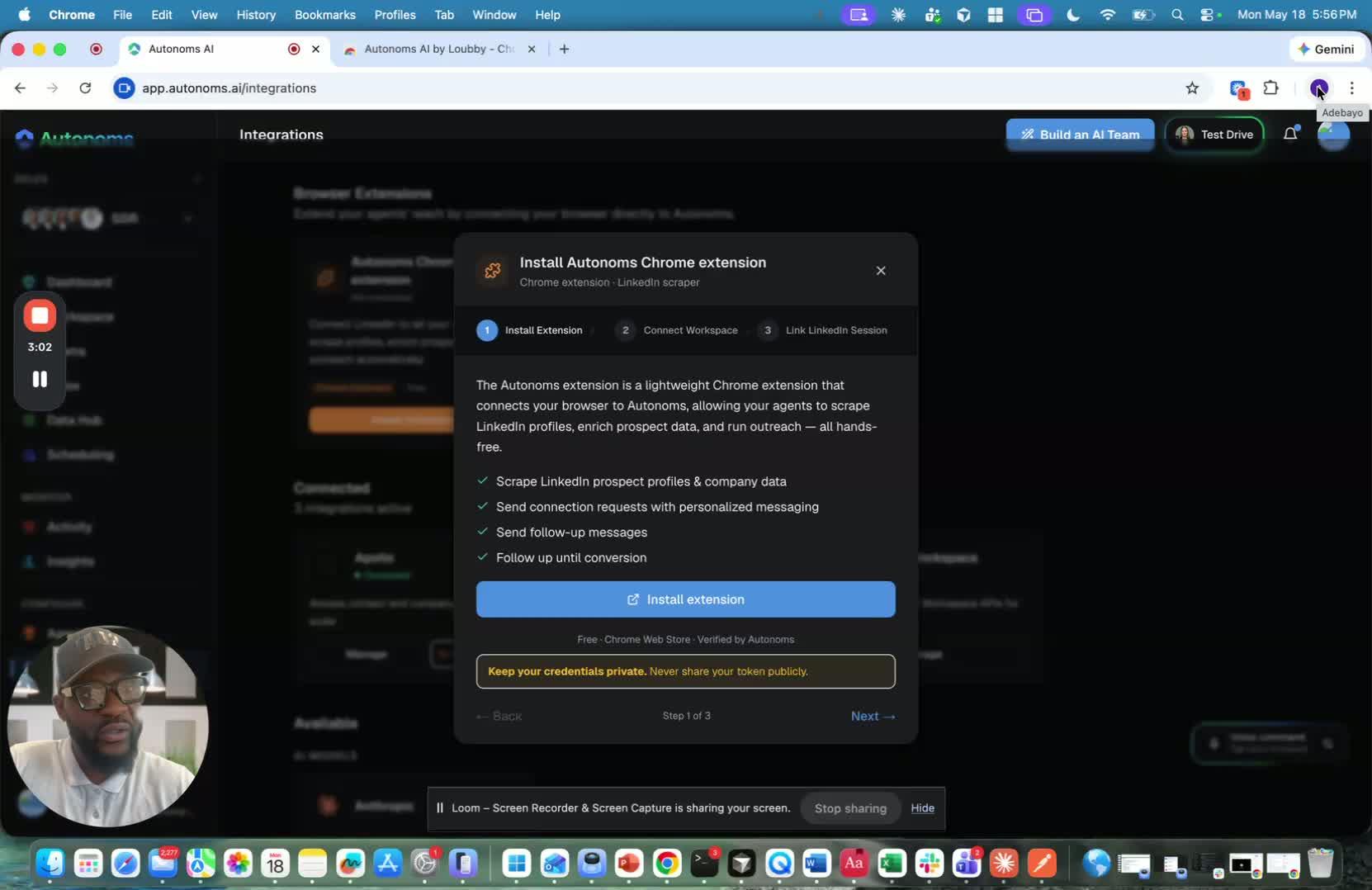The width and height of the screenshot is (1372, 890).
Task: Open the Profiles menu
Action: [395, 14]
